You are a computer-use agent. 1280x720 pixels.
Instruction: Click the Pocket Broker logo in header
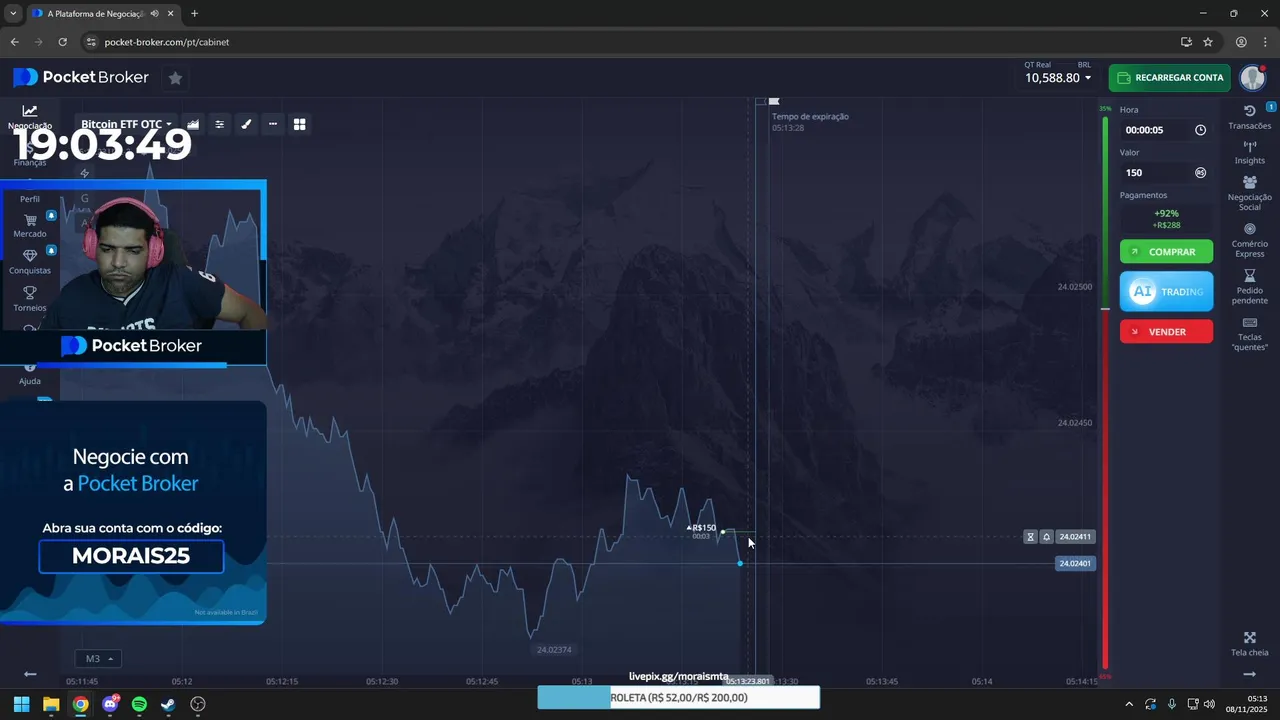(x=81, y=77)
